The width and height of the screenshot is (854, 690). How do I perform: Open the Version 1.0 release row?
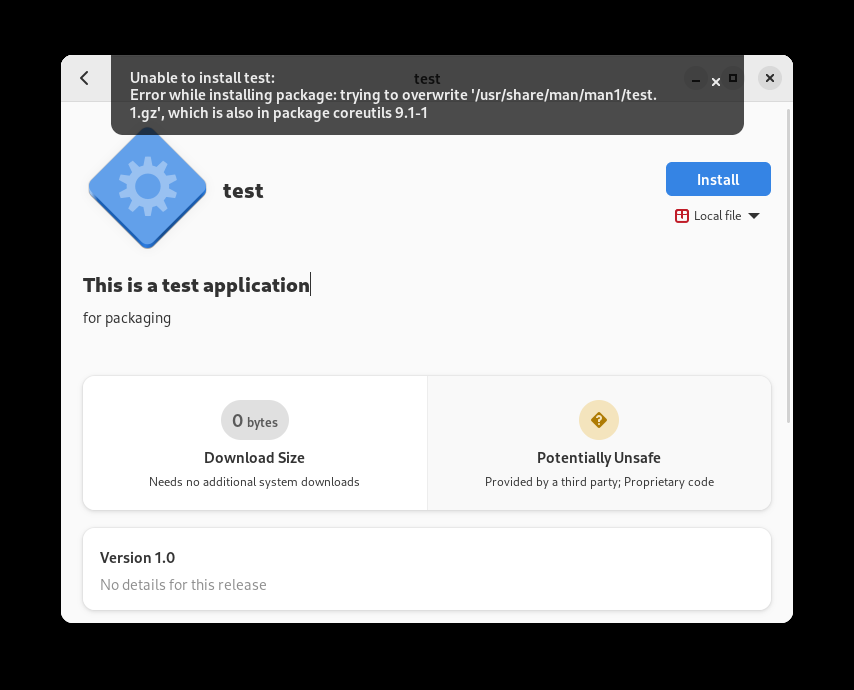tap(427, 569)
